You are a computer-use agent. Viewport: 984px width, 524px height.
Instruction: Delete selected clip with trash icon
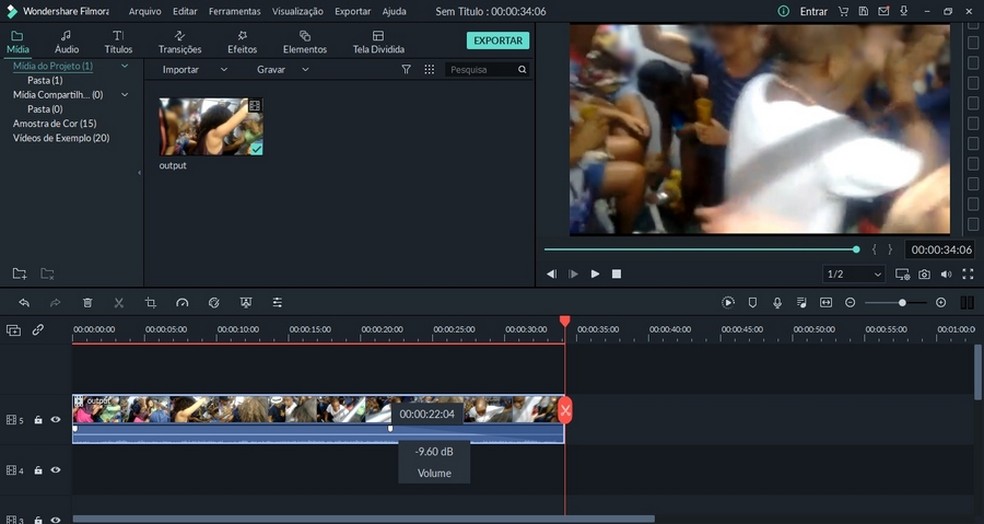(87, 303)
